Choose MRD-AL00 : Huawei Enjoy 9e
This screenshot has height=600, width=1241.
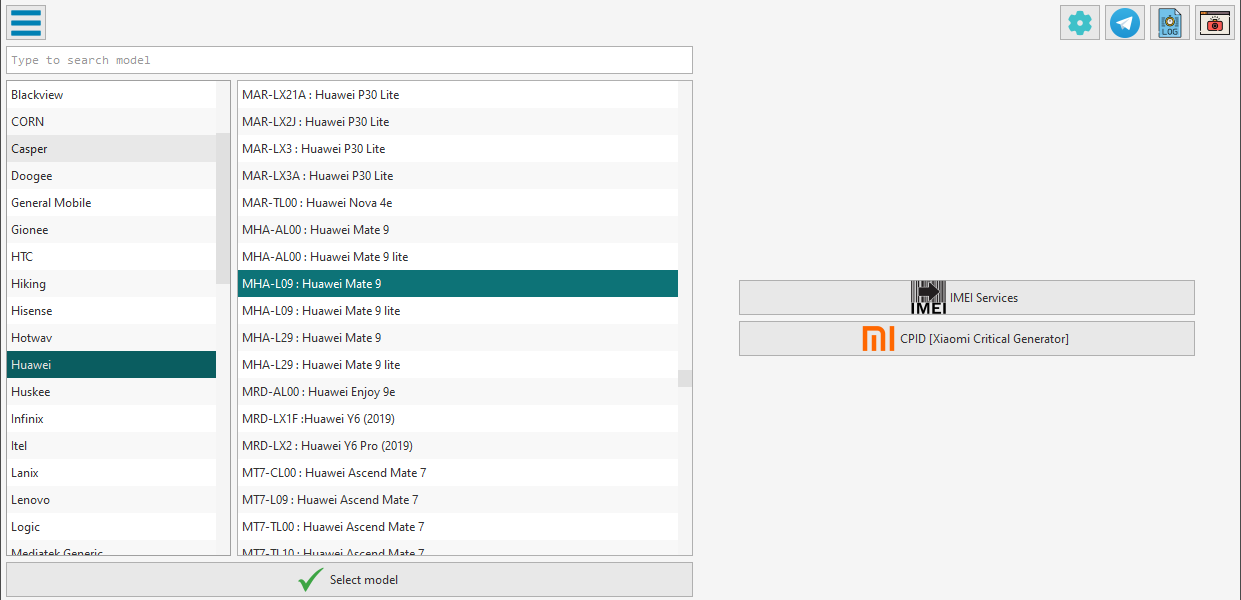[458, 392]
